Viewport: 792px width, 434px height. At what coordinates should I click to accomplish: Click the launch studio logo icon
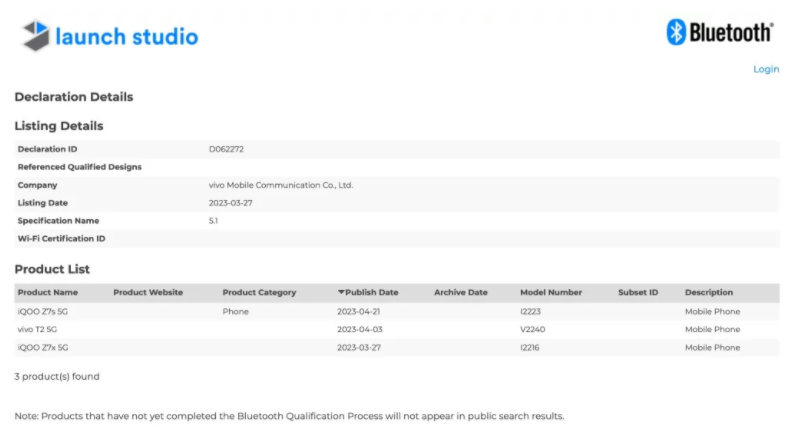point(36,35)
